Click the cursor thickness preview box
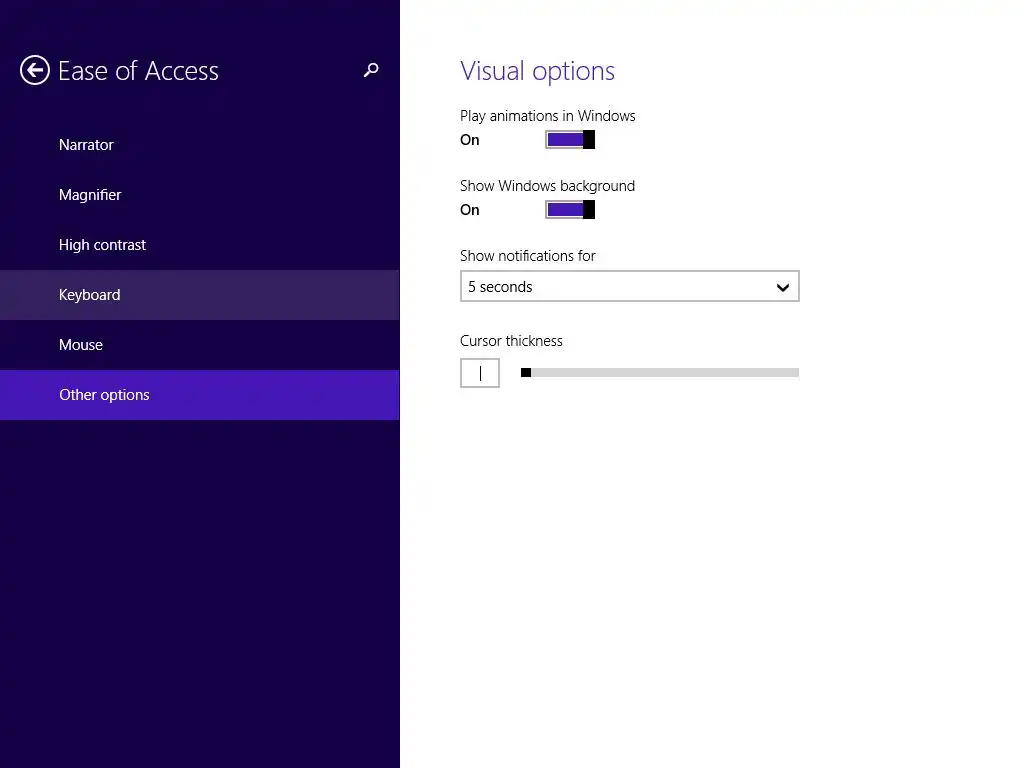1024x768 pixels. pyautogui.click(x=480, y=373)
